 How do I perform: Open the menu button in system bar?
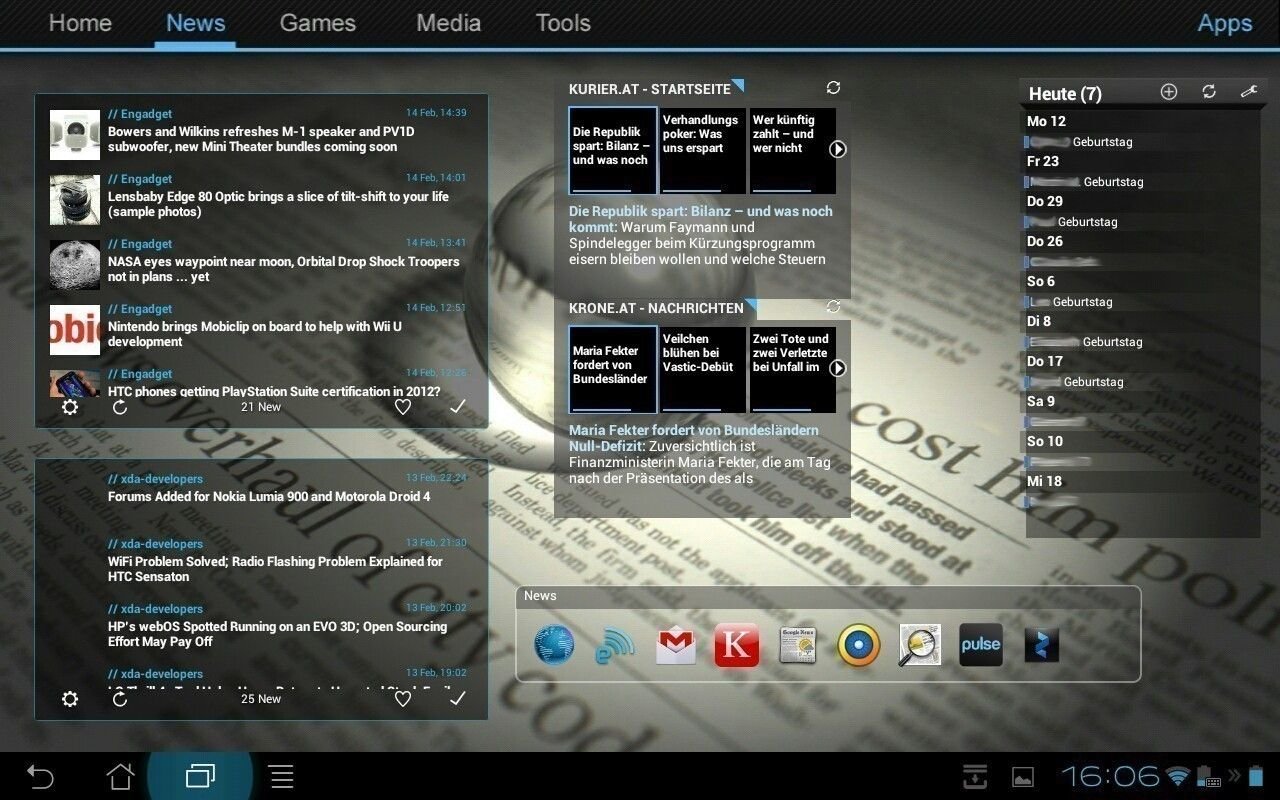(x=282, y=776)
